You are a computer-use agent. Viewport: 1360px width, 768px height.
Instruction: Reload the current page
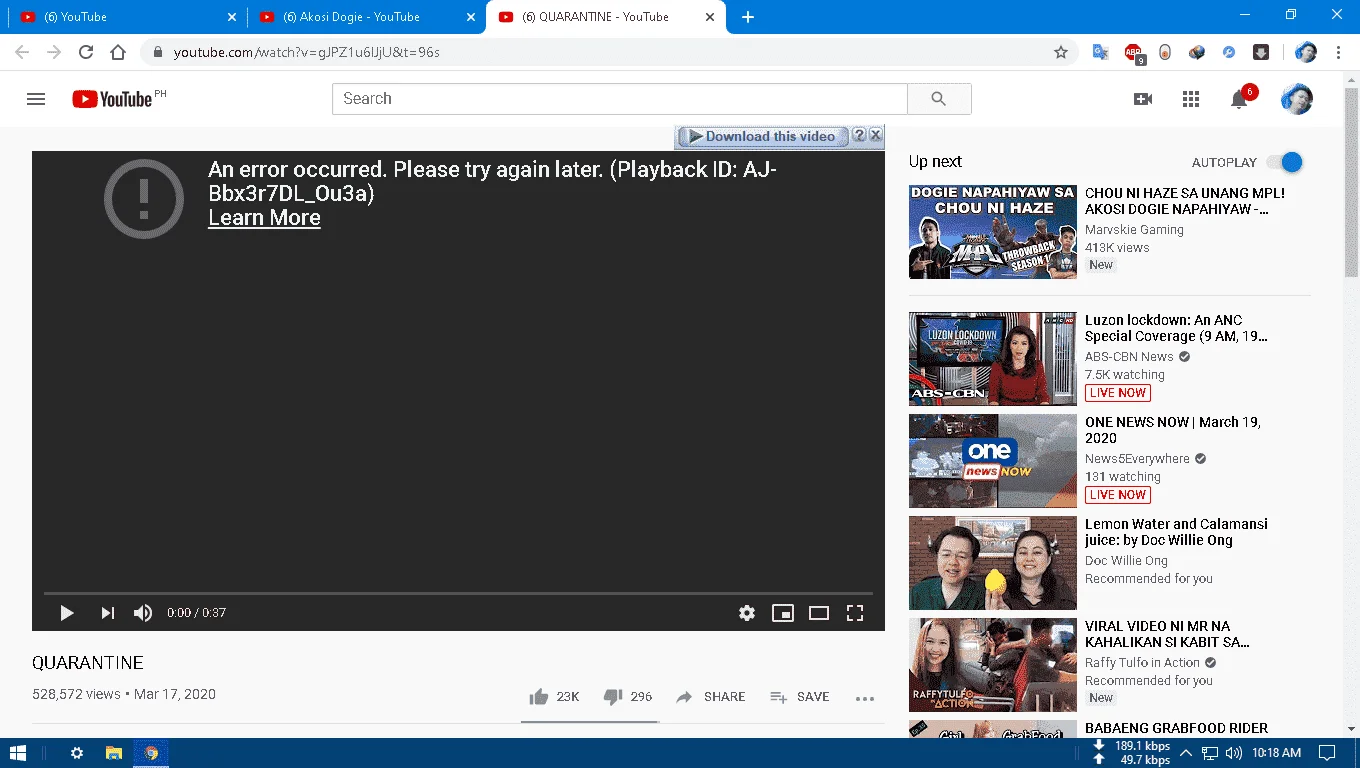(86, 52)
